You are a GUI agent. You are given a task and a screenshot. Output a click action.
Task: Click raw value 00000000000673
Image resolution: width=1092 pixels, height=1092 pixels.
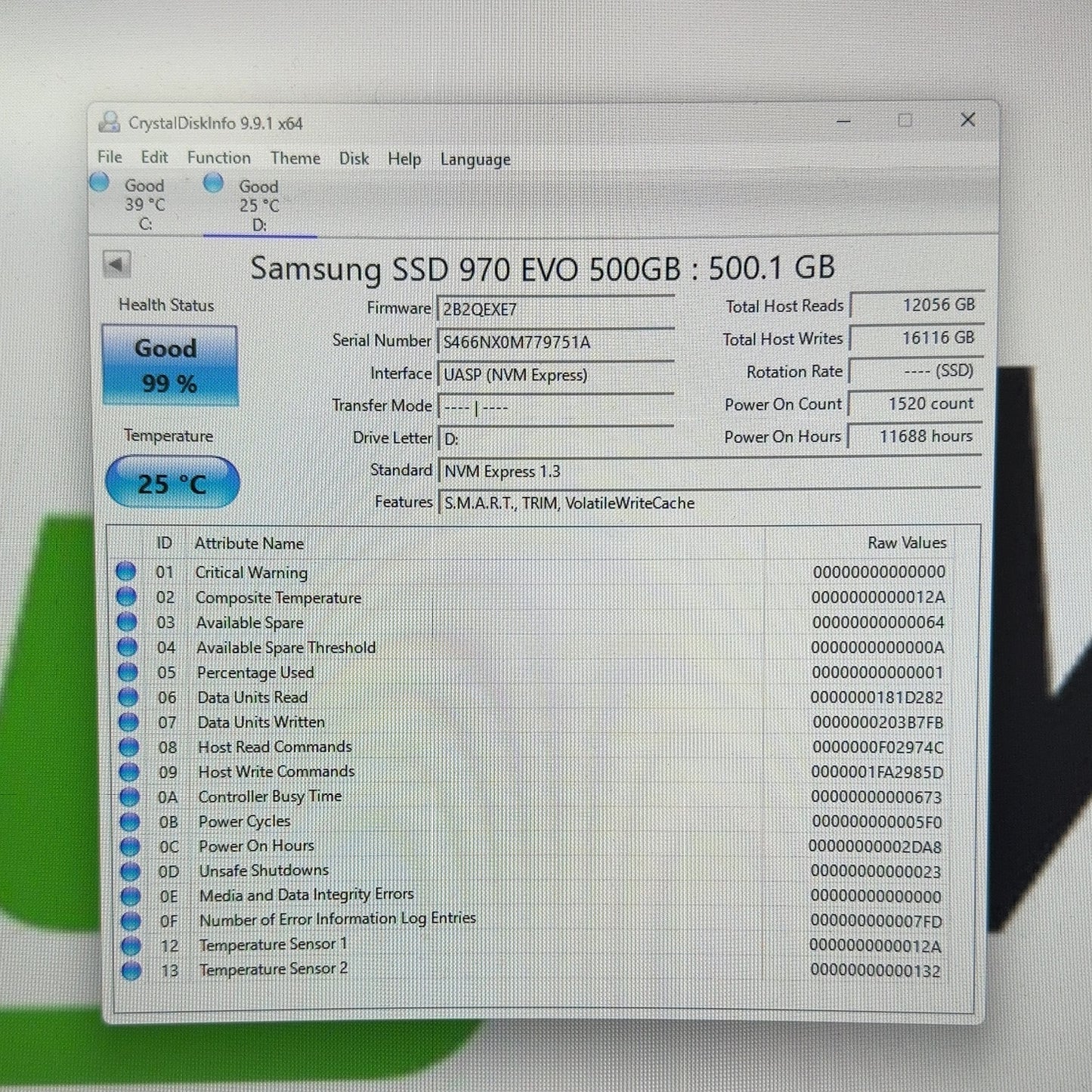(x=877, y=797)
